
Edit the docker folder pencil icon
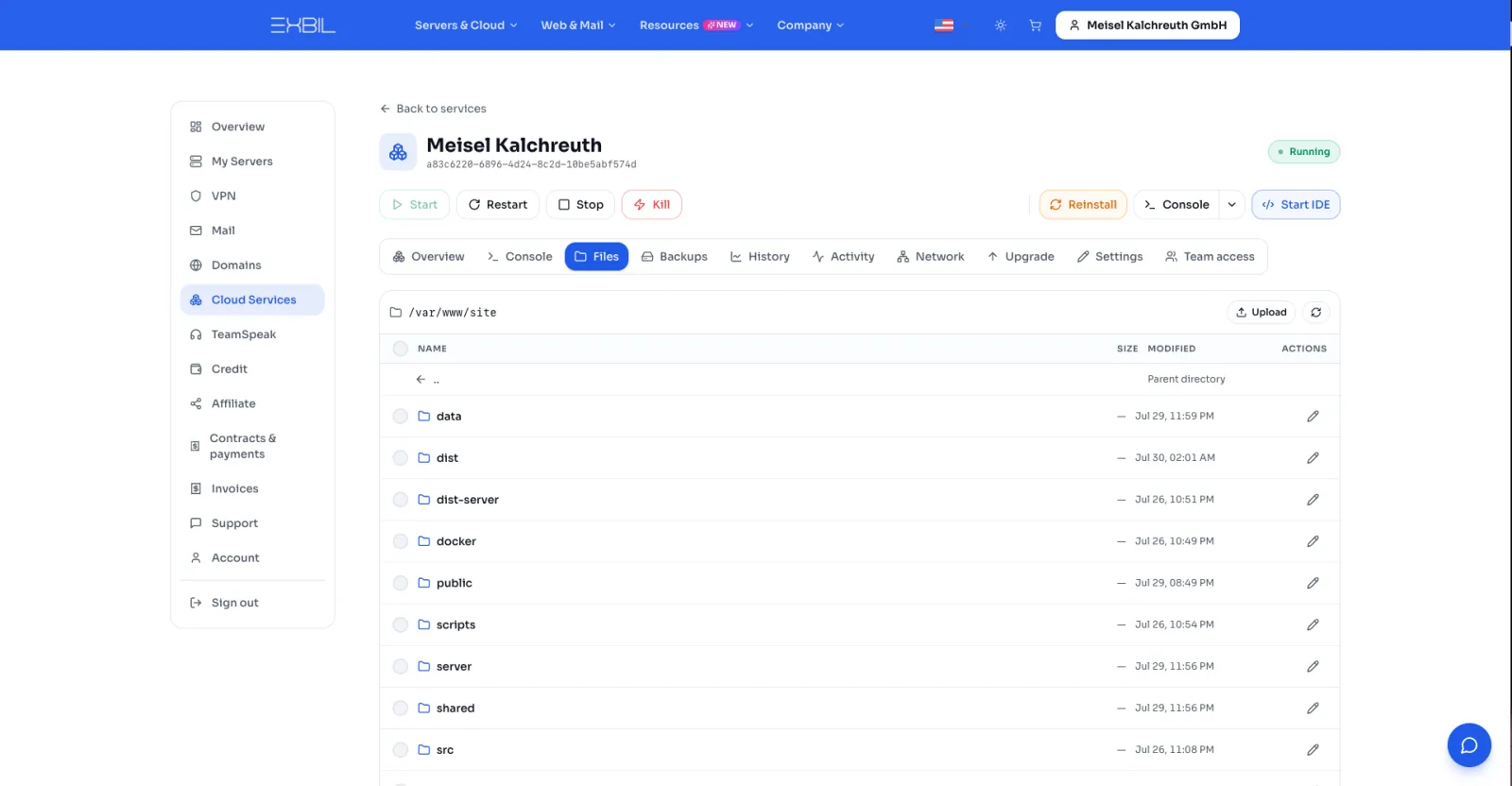tap(1313, 541)
